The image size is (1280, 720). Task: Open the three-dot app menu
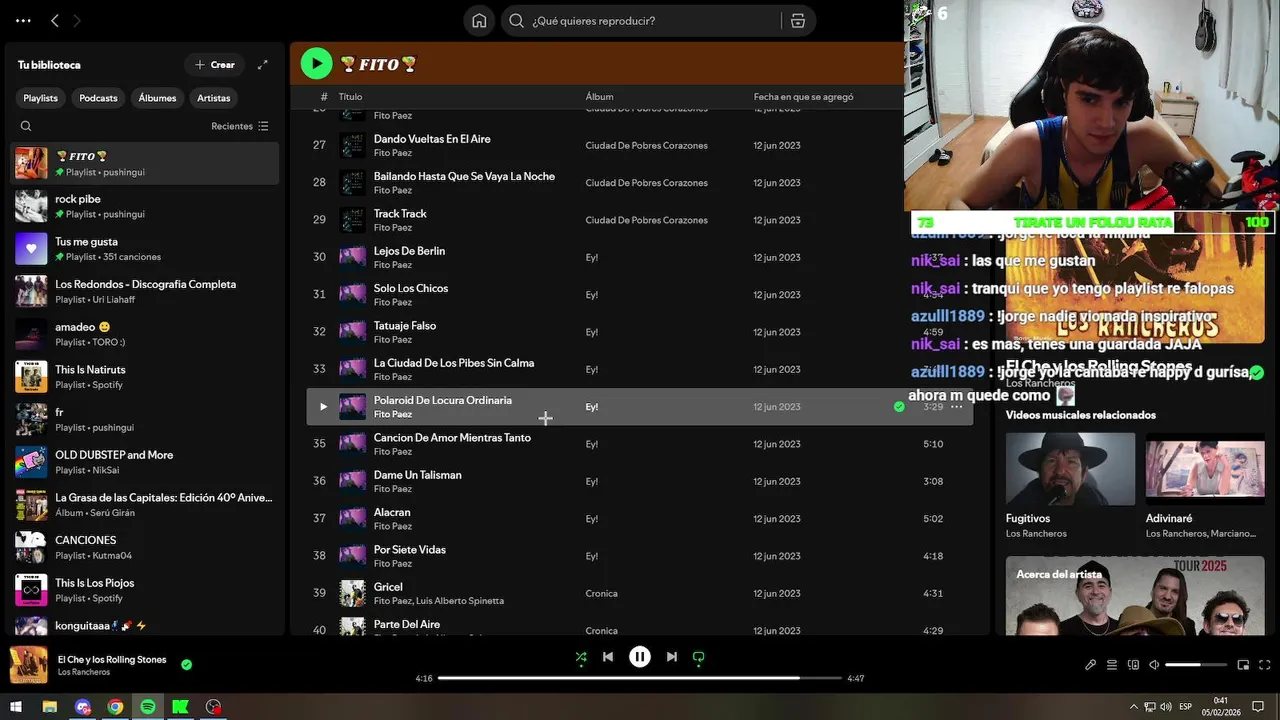tap(23, 20)
